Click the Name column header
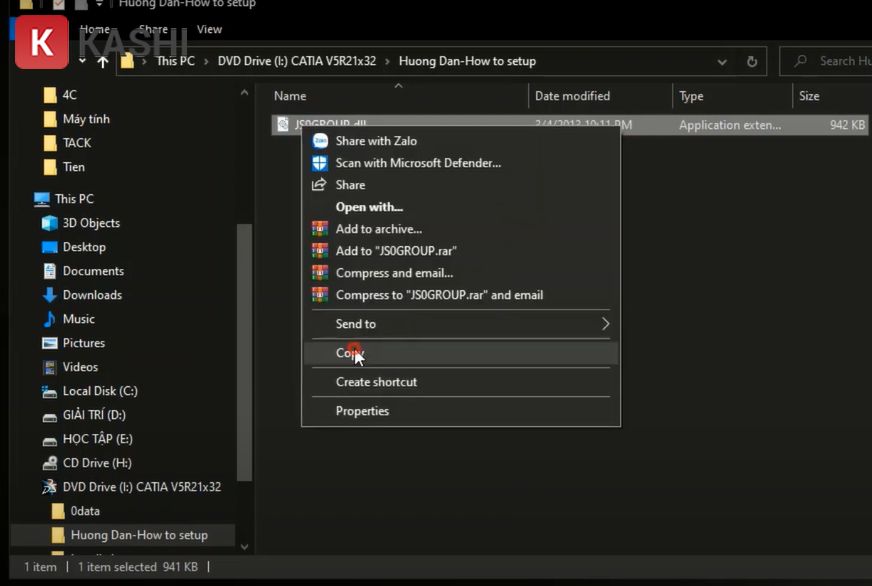Screen dimensions: 872x586 coord(290,96)
